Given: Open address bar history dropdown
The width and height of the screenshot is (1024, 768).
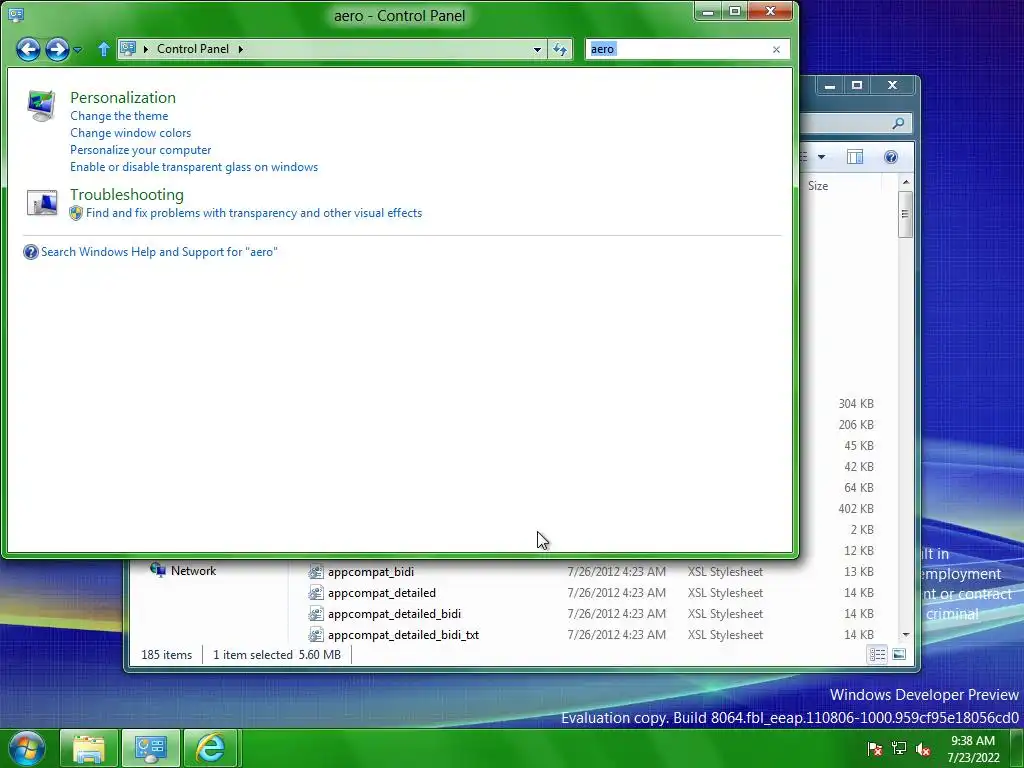Looking at the screenshot, I should click(537, 49).
